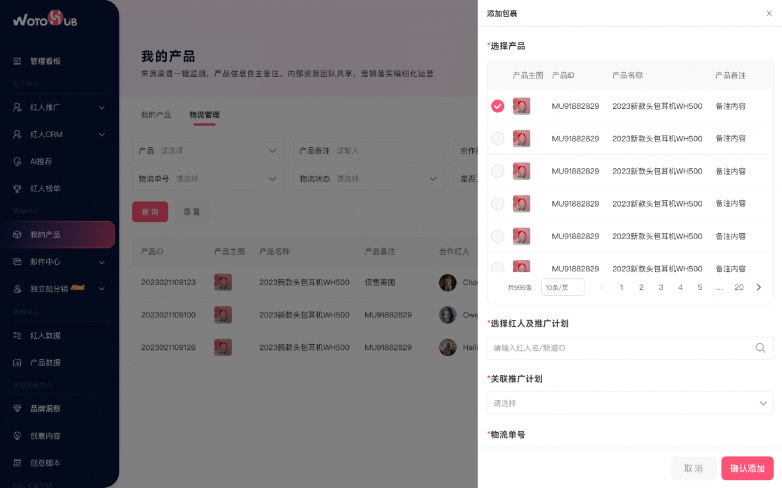Open 管理看板 in the sidebar
782x488 pixels.
[x=45, y=61]
